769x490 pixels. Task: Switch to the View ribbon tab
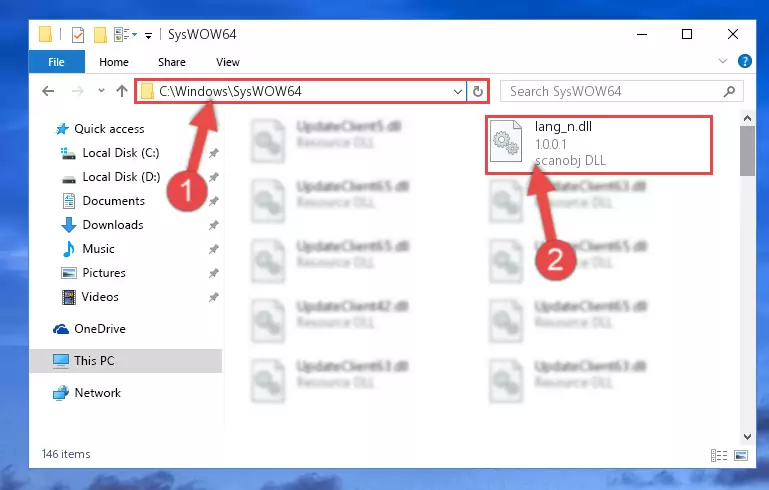coord(228,62)
